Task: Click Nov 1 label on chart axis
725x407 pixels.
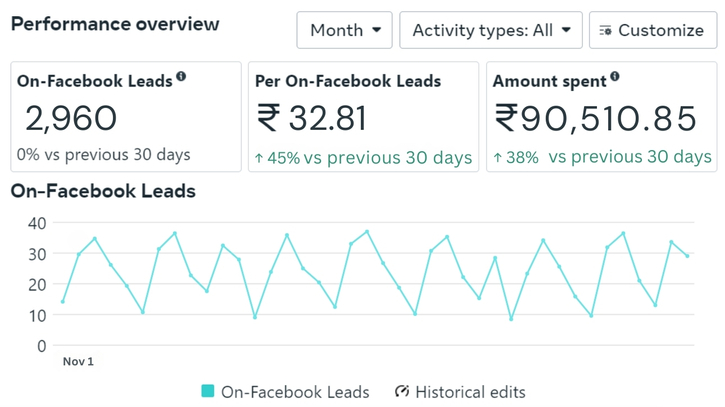Action: (78, 361)
